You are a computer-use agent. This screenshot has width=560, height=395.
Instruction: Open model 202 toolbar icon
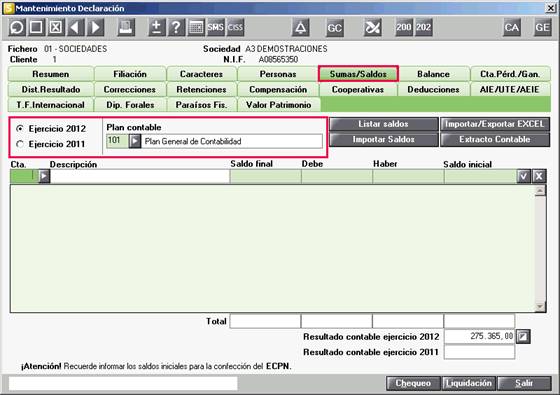click(x=423, y=28)
